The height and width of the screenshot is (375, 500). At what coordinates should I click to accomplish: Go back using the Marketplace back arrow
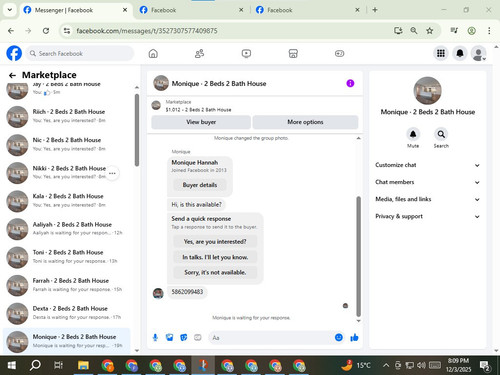(12, 75)
